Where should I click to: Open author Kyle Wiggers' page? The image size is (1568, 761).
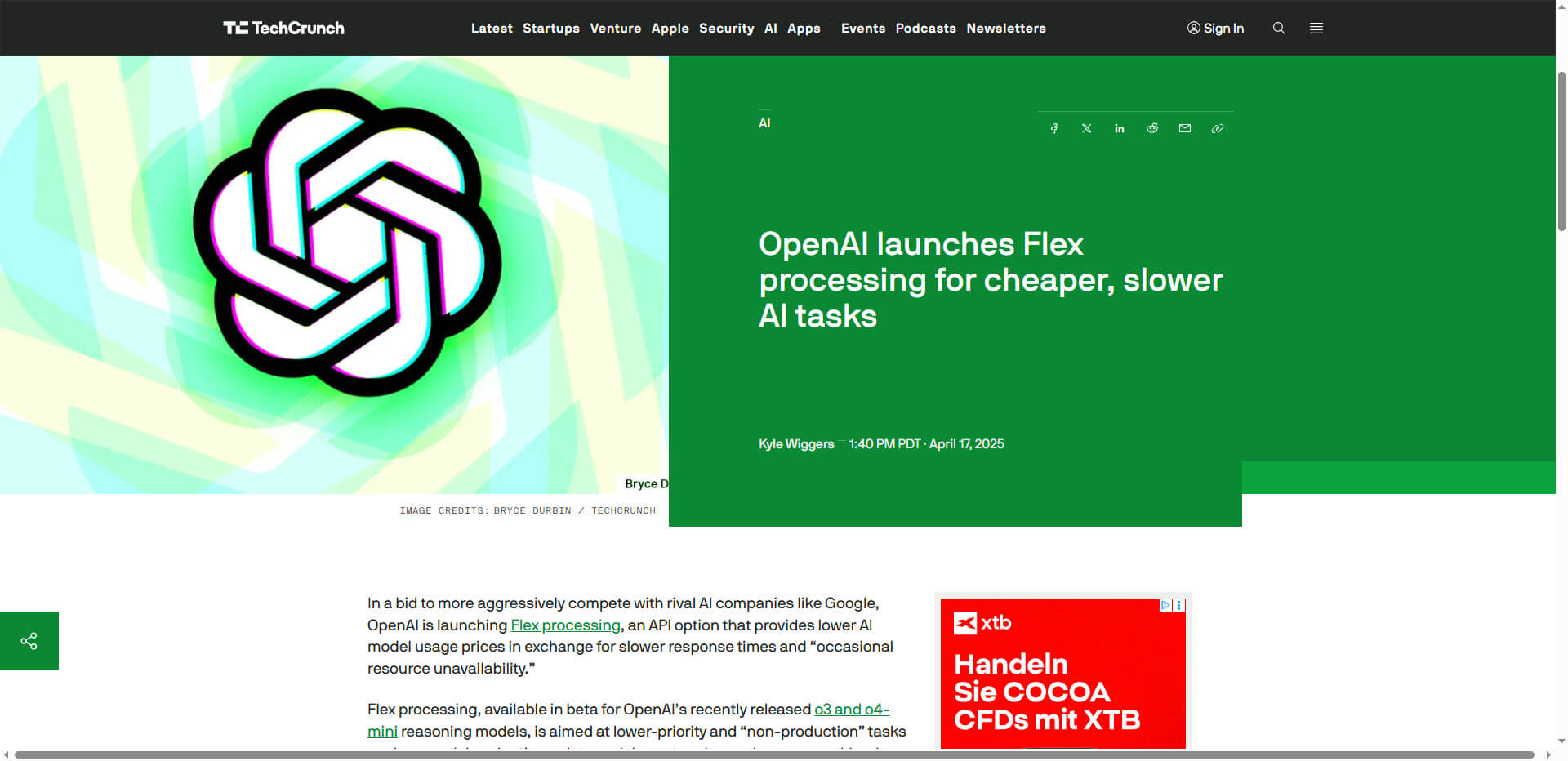(x=796, y=444)
